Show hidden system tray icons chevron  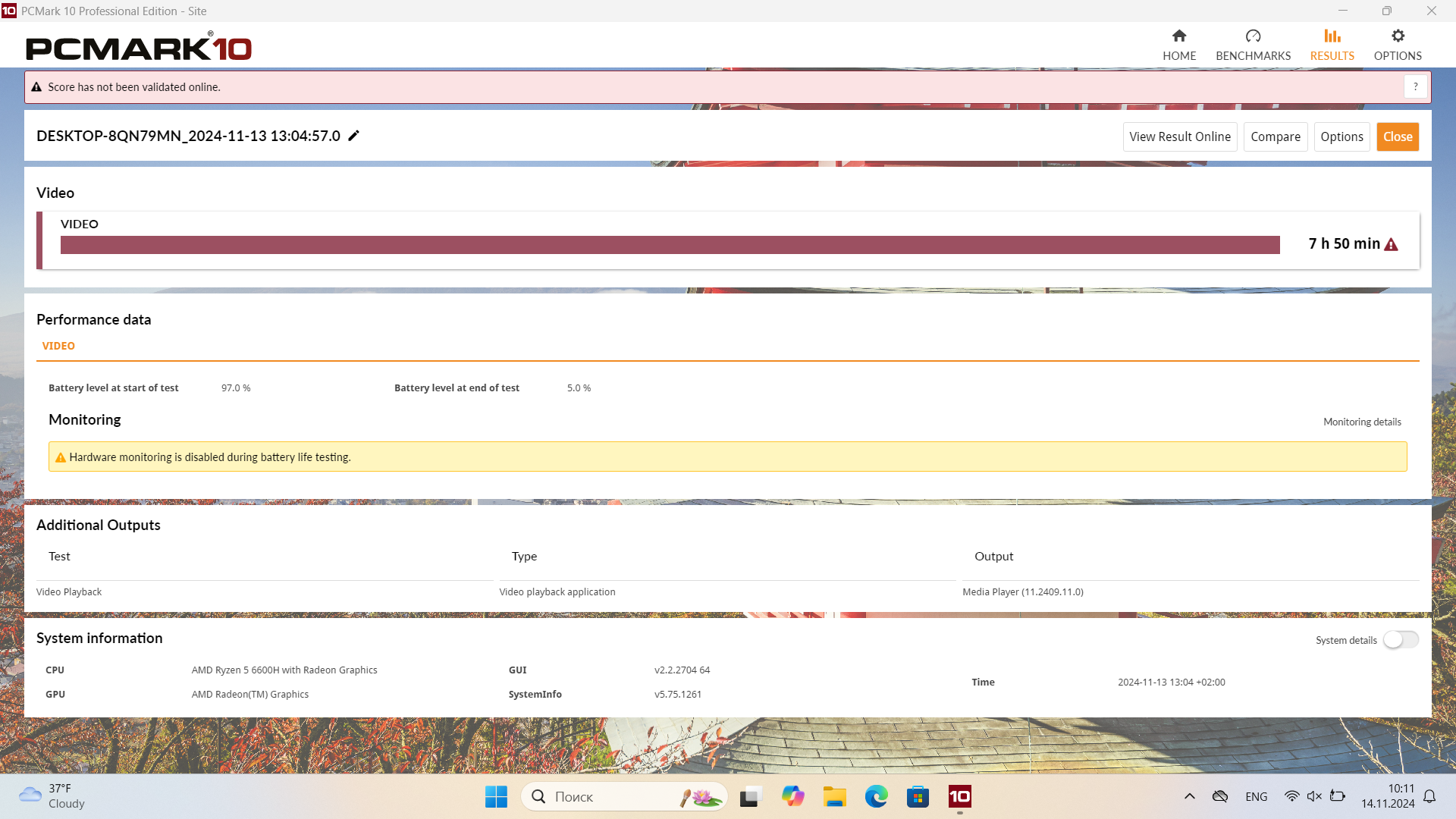(1189, 796)
